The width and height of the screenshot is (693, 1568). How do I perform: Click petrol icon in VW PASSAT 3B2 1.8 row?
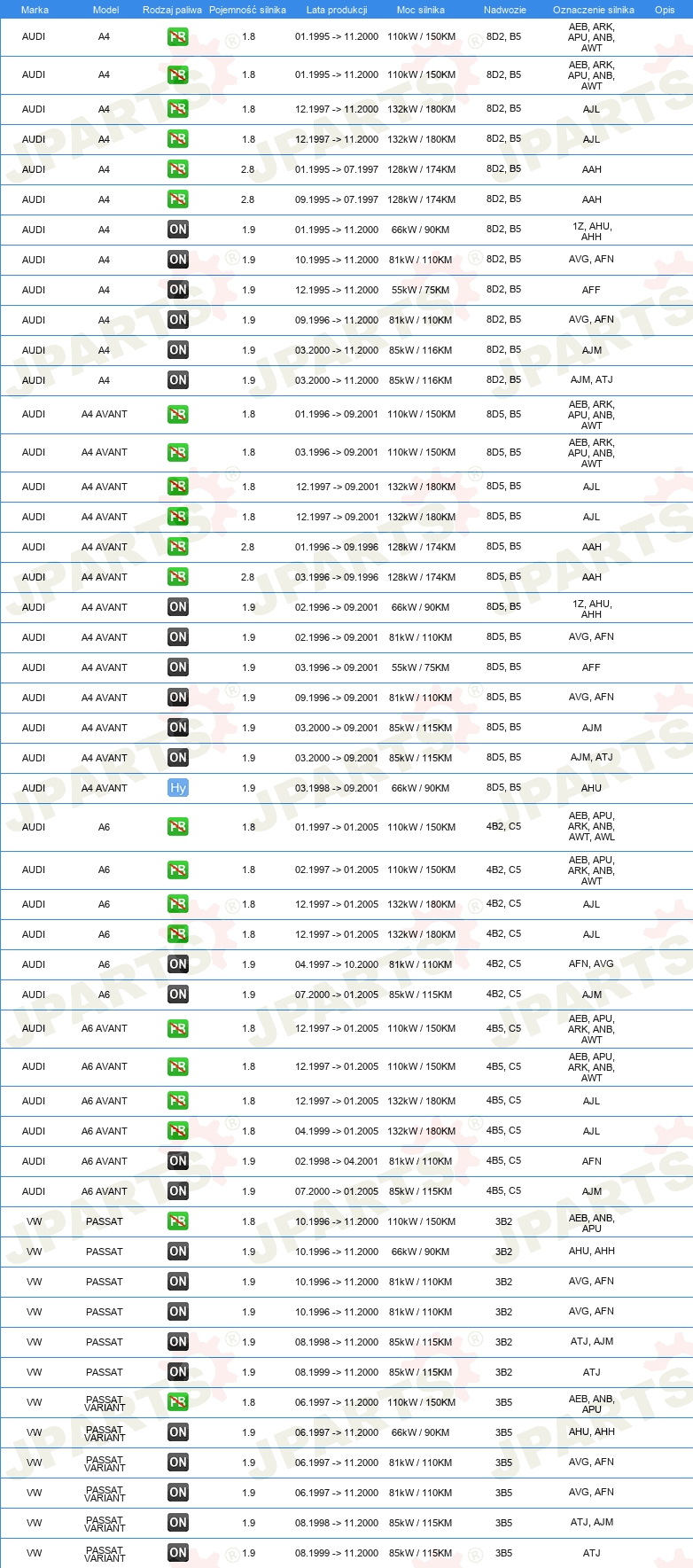pos(178,1221)
